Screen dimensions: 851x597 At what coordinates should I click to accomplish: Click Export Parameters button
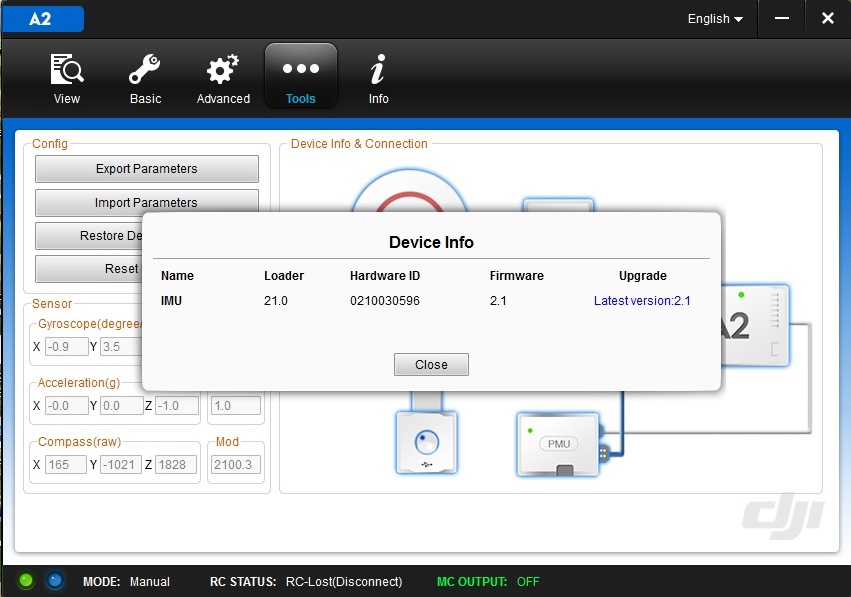coord(146,169)
